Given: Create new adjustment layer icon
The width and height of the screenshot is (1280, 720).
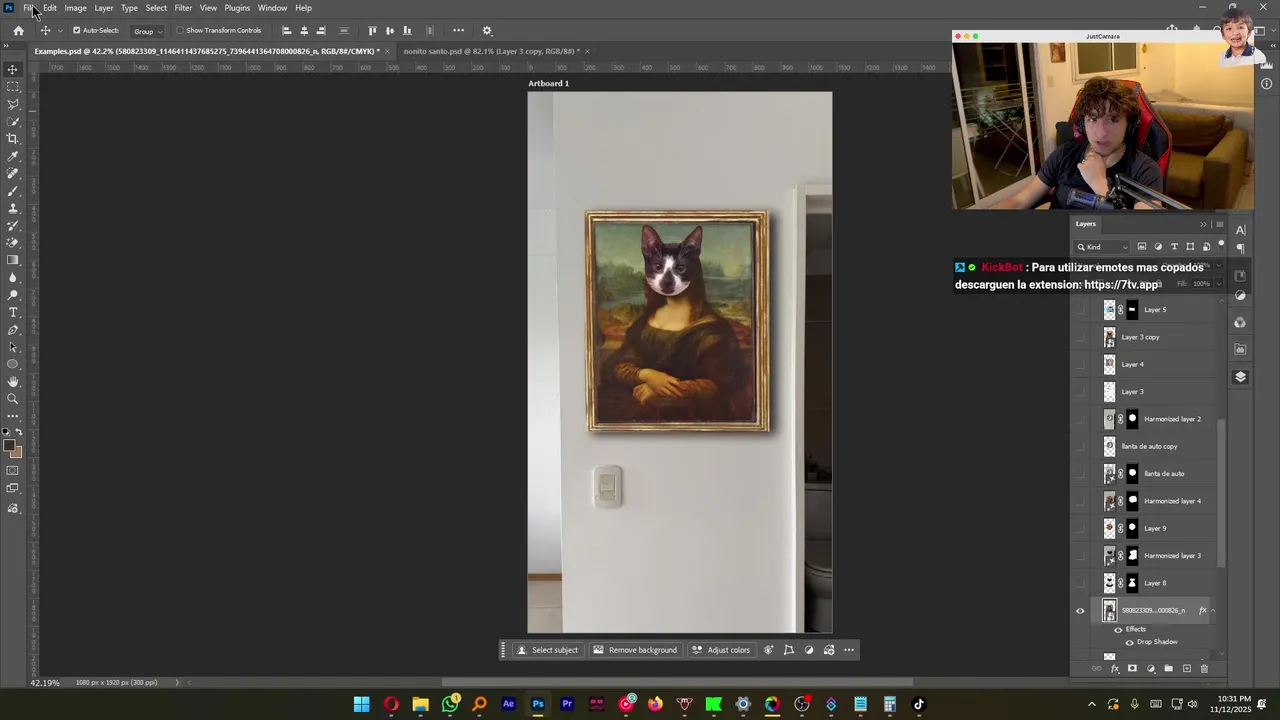Looking at the screenshot, I should click(x=1150, y=669).
